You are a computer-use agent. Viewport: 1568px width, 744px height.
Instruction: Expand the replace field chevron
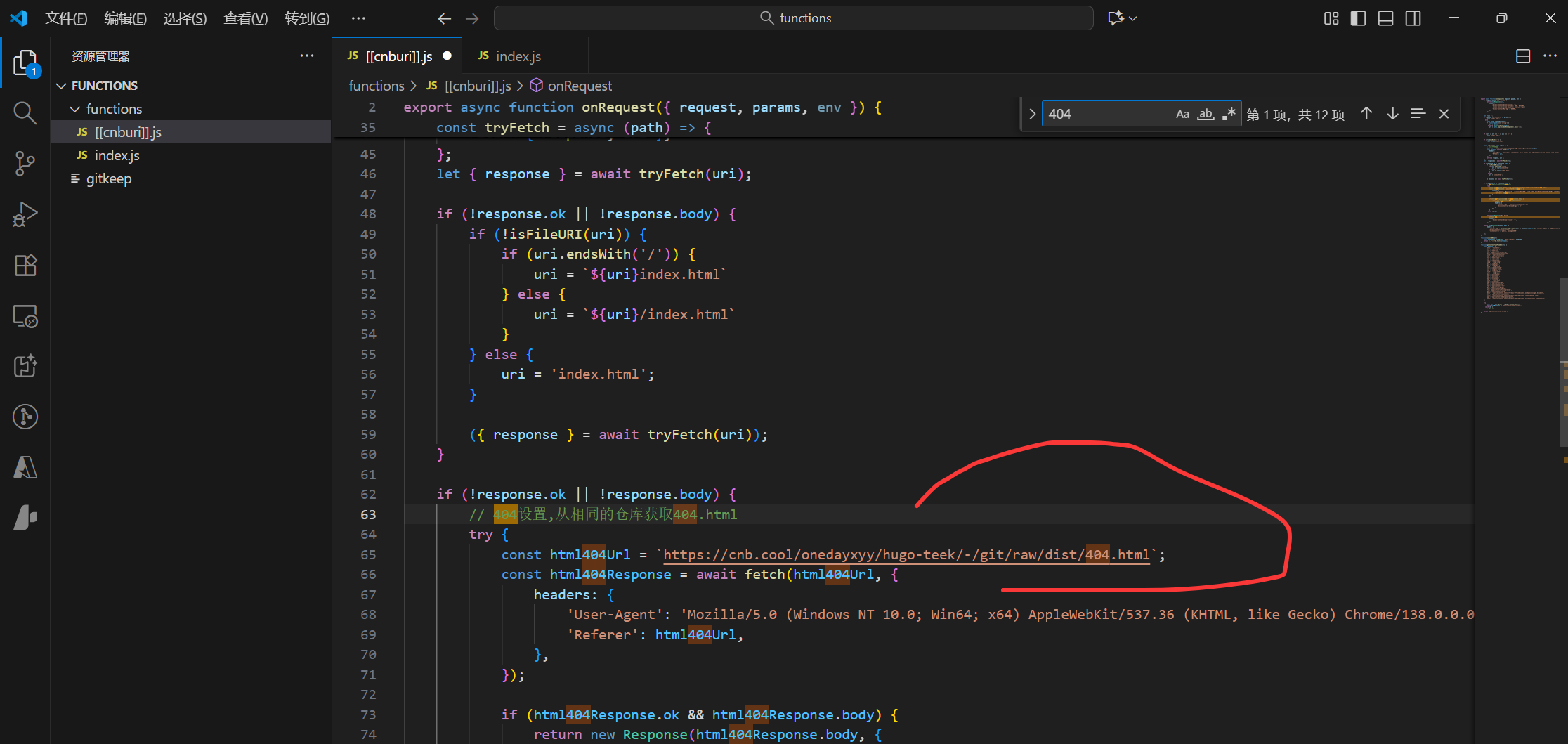point(1032,114)
